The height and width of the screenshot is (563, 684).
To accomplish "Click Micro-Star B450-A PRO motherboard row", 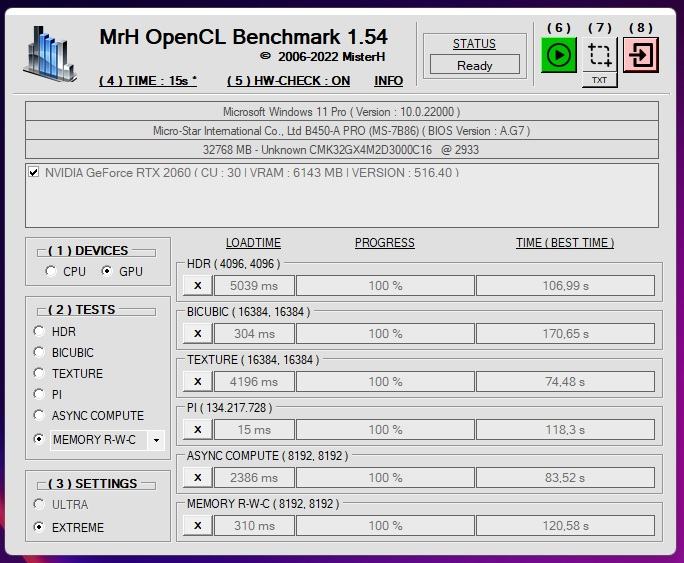I will (x=342, y=130).
